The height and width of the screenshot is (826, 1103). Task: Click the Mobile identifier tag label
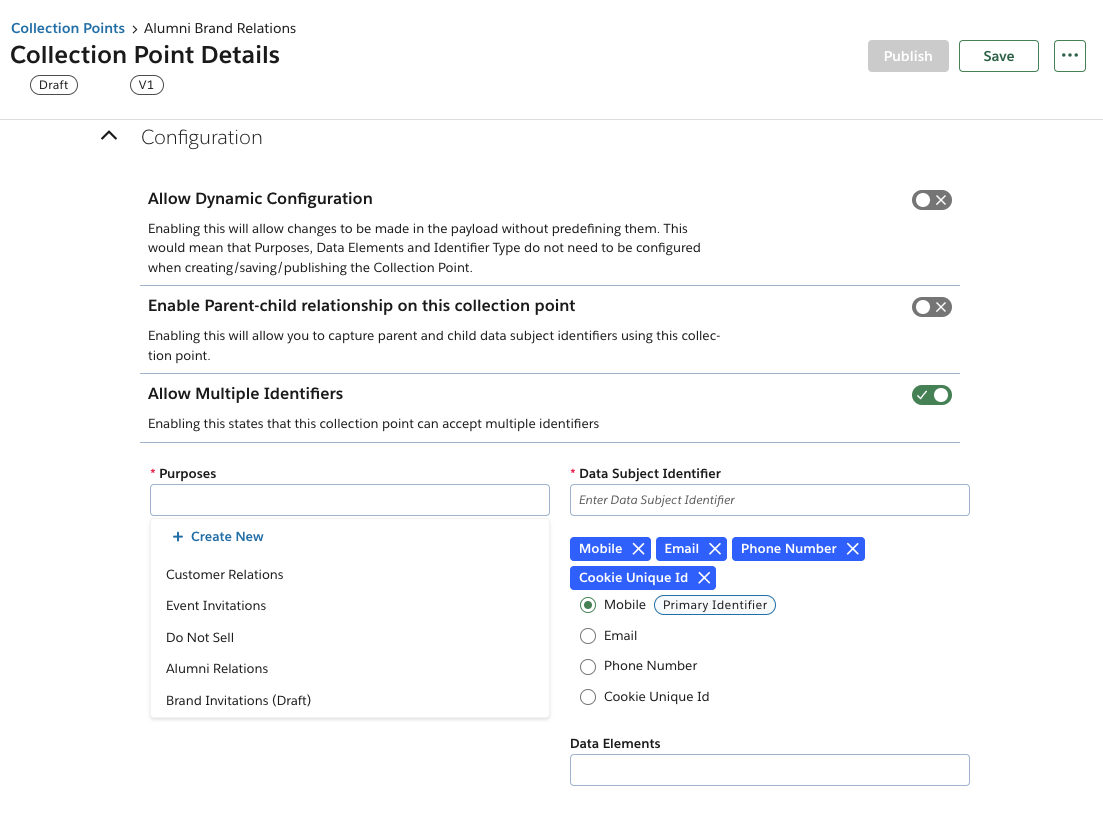point(600,549)
